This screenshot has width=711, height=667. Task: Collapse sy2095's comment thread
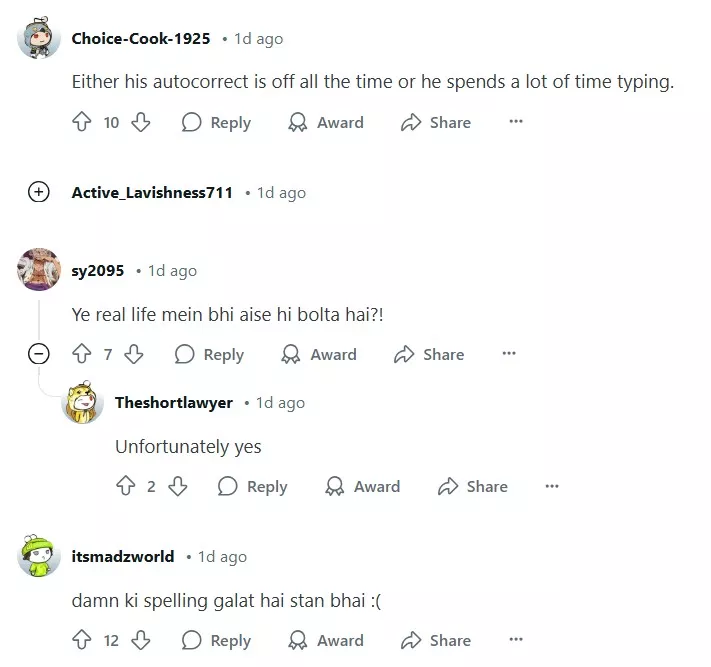(x=39, y=354)
